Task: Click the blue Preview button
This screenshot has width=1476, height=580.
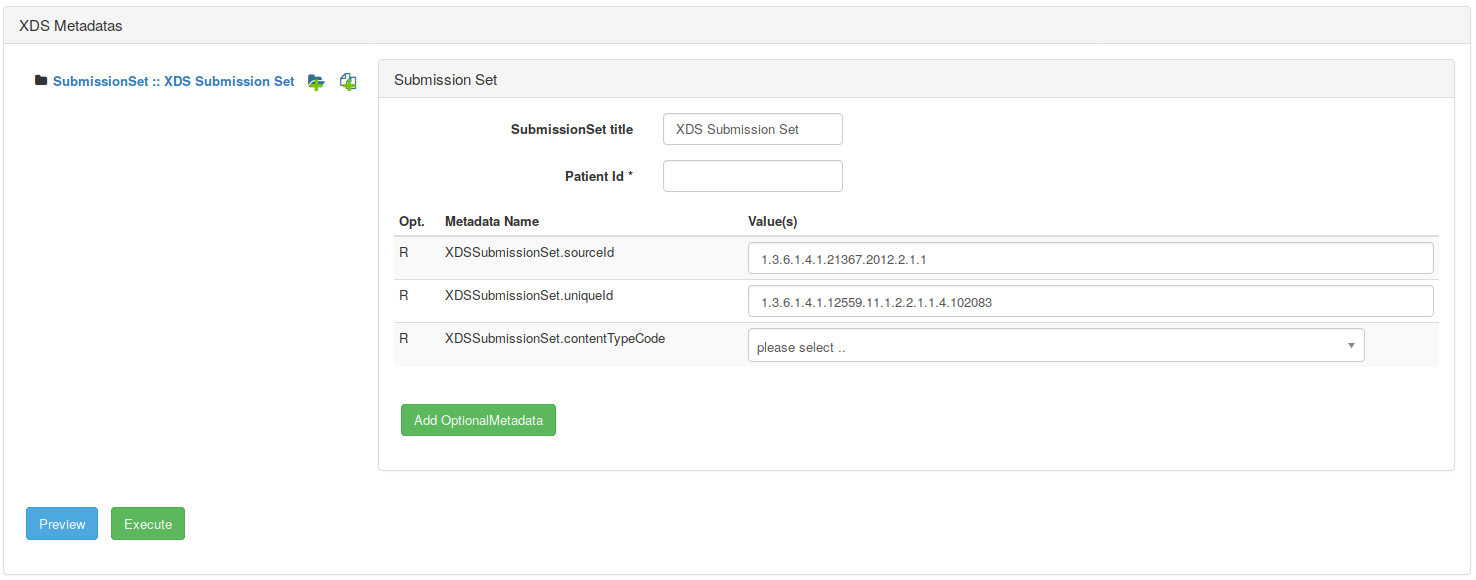Action: click(x=62, y=524)
